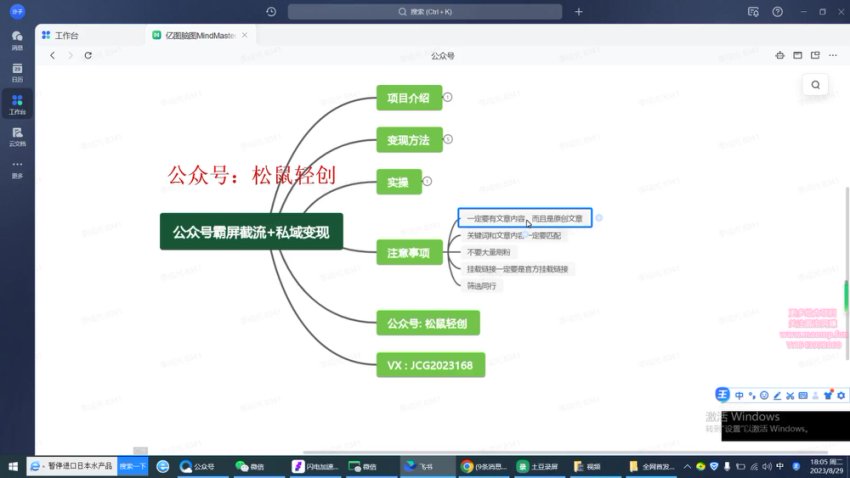Click the back navigation arrow
The image size is (850, 478).
click(x=52, y=56)
